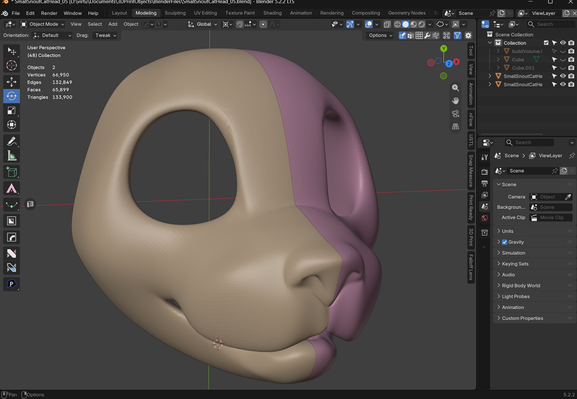The image size is (577, 399).
Task: Collapse the Scene panel header
Action: click(534, 184)
